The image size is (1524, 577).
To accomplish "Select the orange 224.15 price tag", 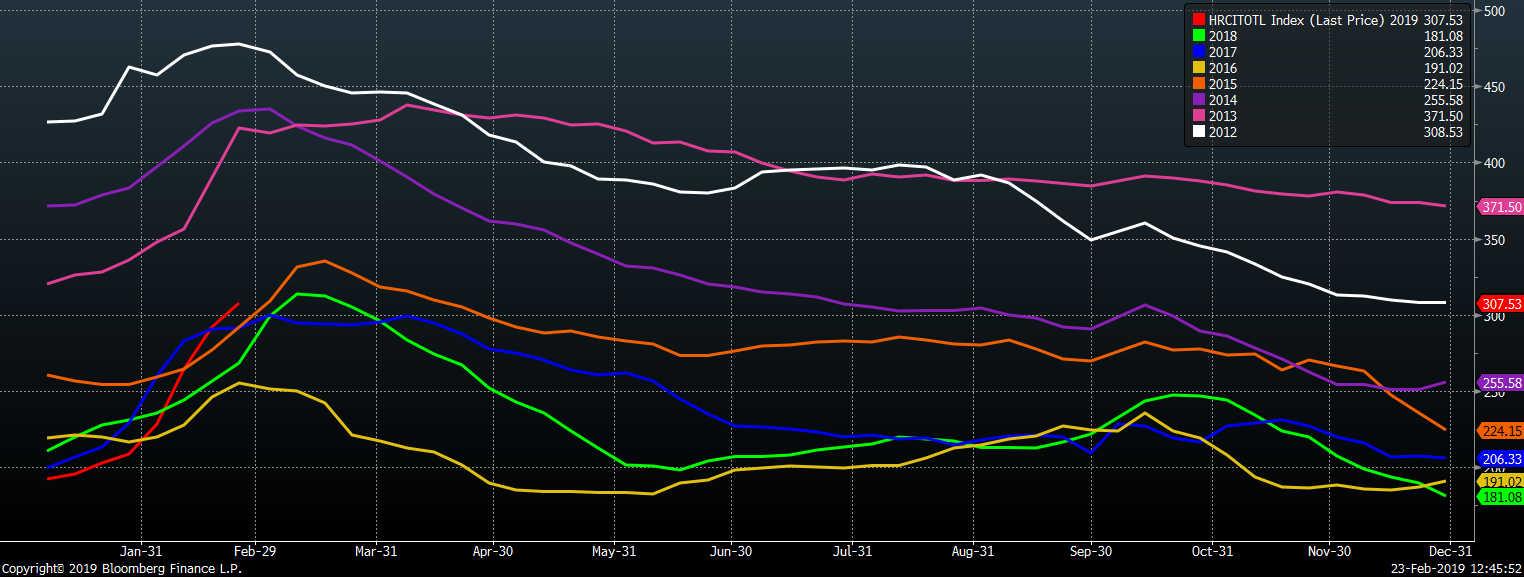I will click(x=1500, y=431).
